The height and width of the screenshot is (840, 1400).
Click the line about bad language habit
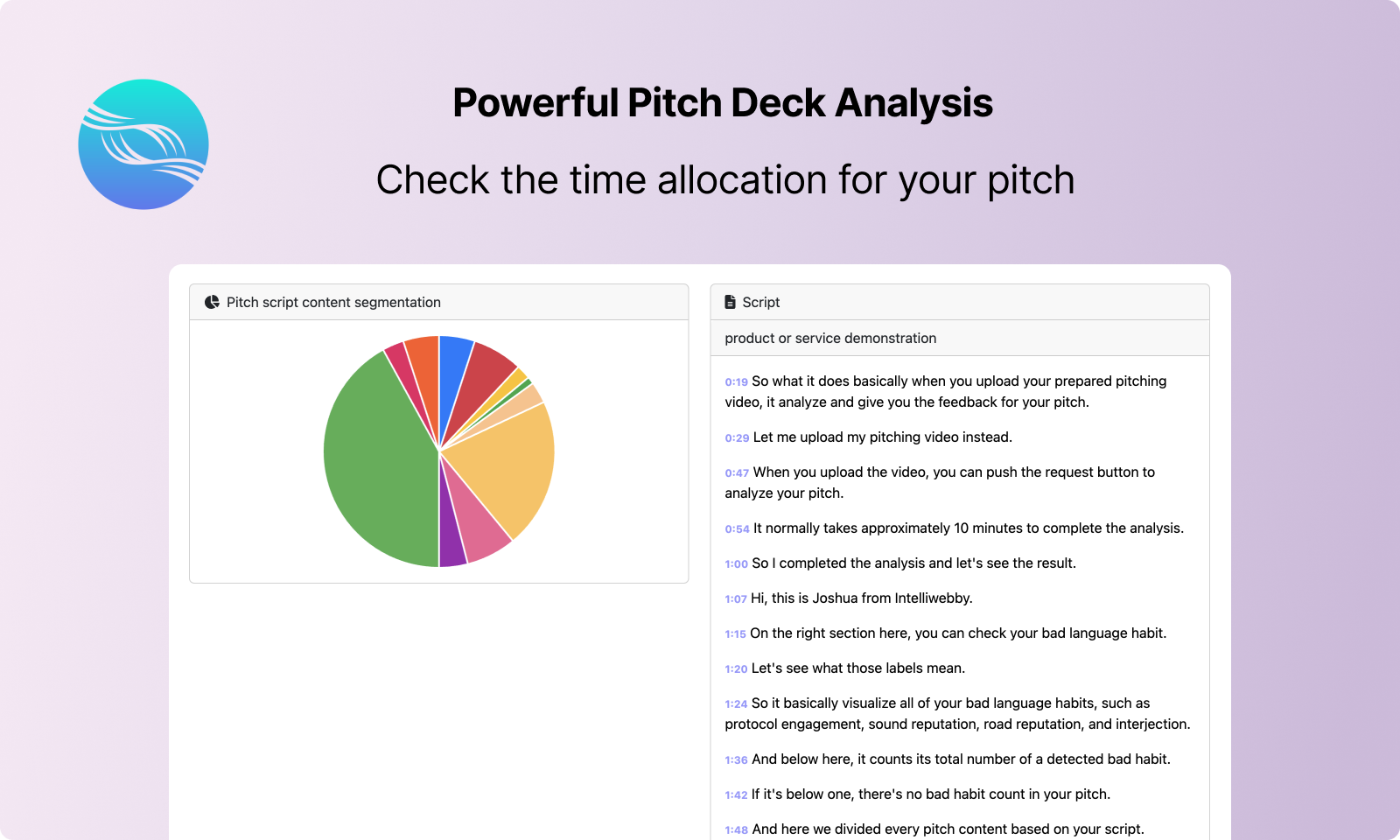click(958, 633)
